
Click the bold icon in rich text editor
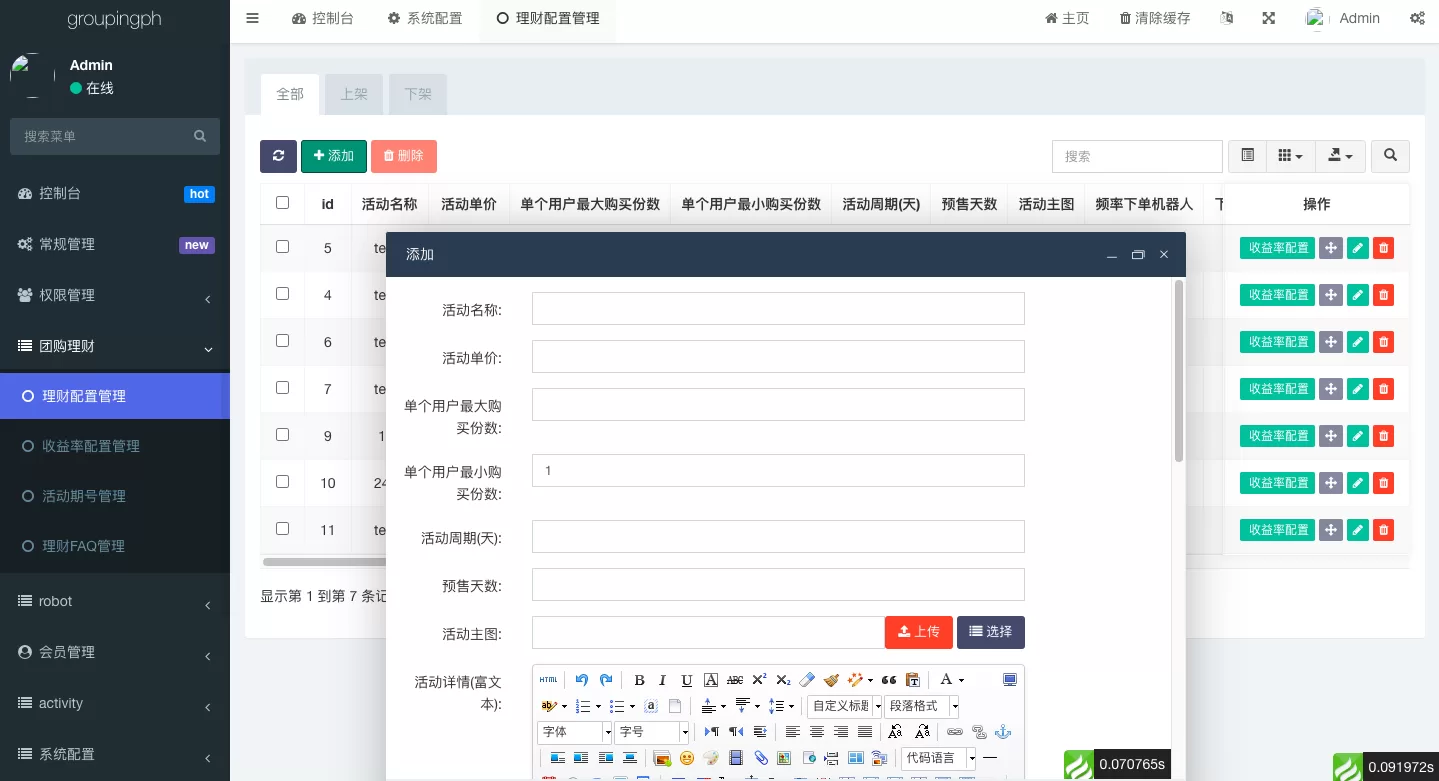tap(639, 680)
